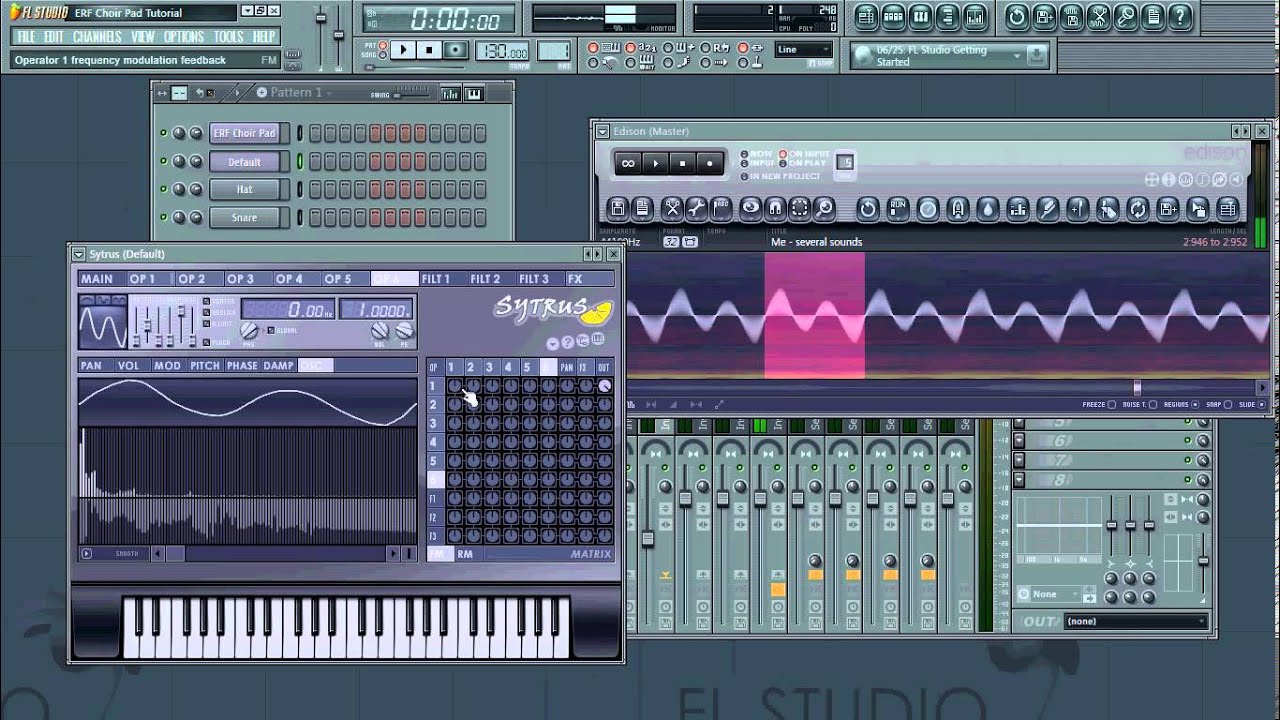Click Edison's undo arrow icon
Viewport: 1280px width, 720px height.
click(868, 208)
